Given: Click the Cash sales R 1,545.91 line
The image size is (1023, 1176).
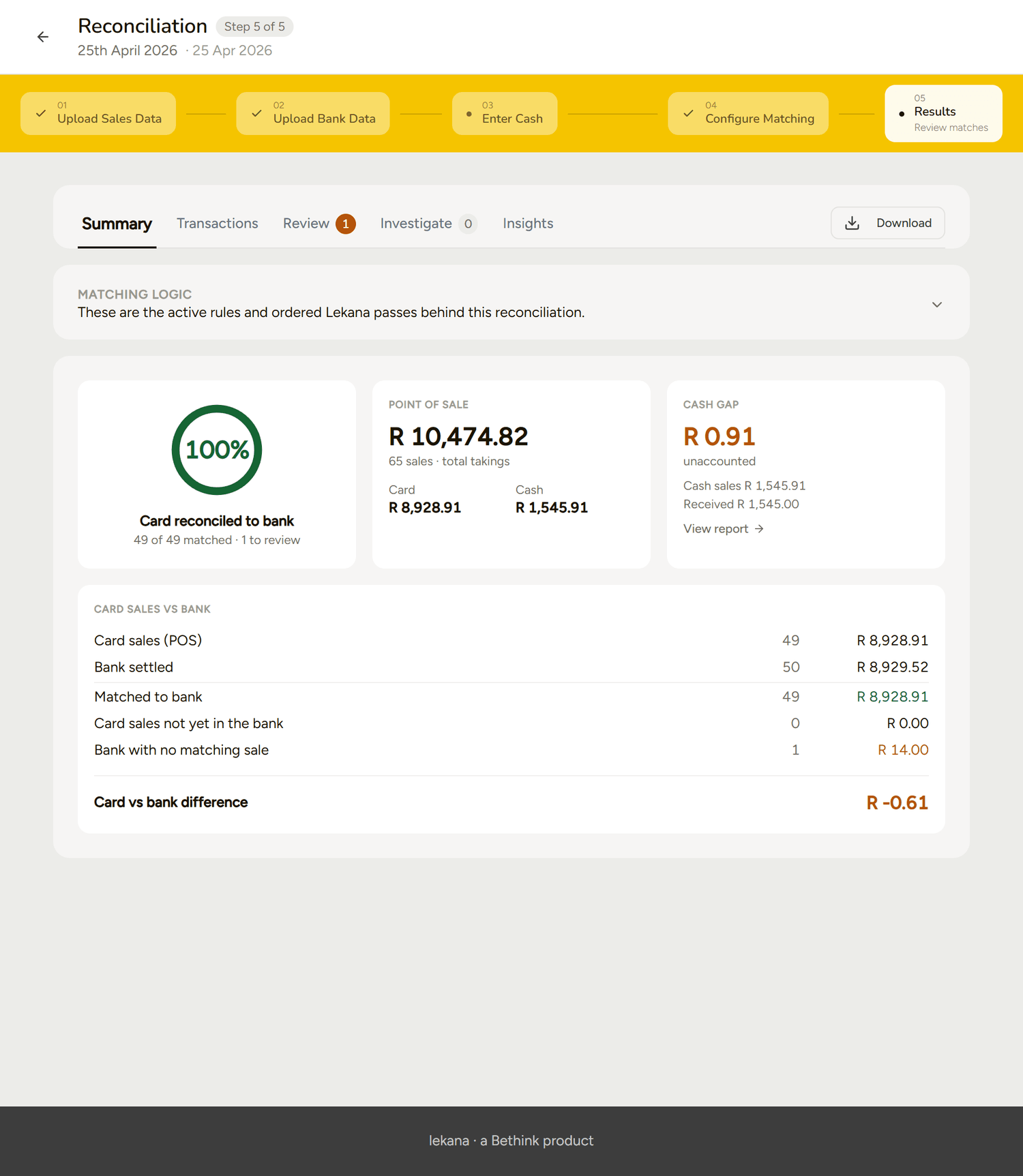Looking at the screenshot, I should [x=744, y=486].
